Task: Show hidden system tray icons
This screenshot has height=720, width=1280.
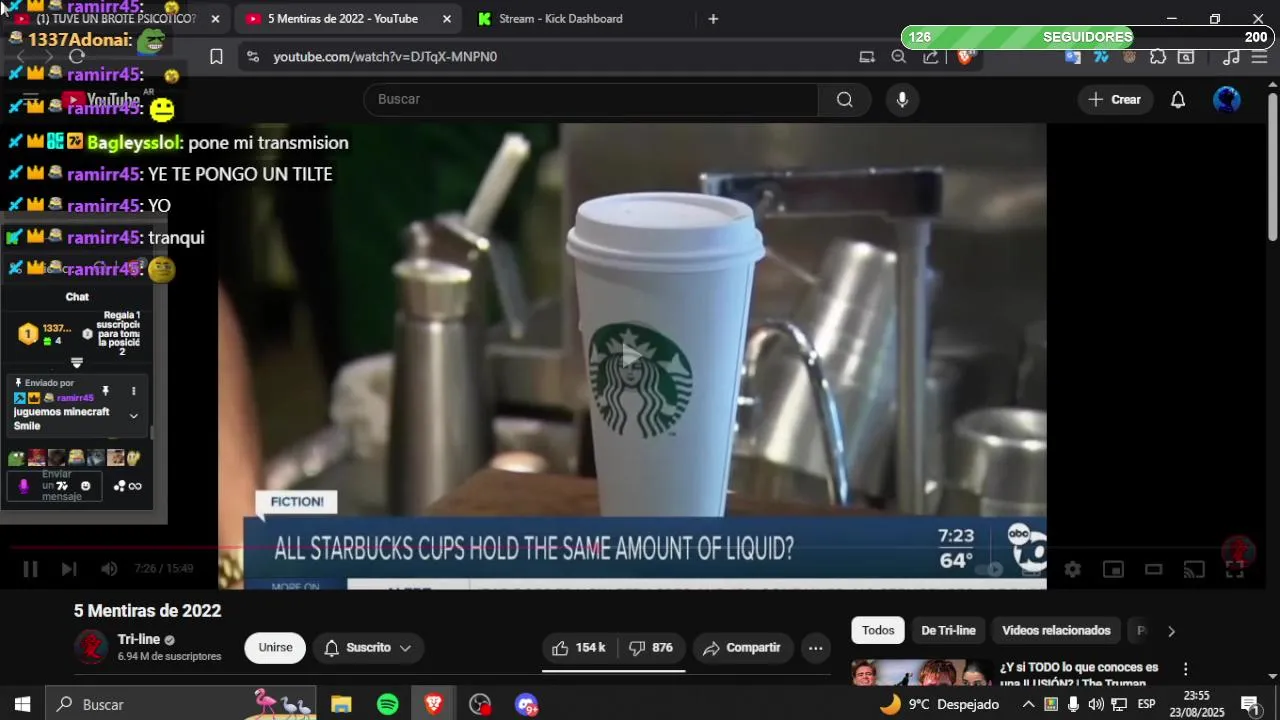Action: pos(1028,705)
